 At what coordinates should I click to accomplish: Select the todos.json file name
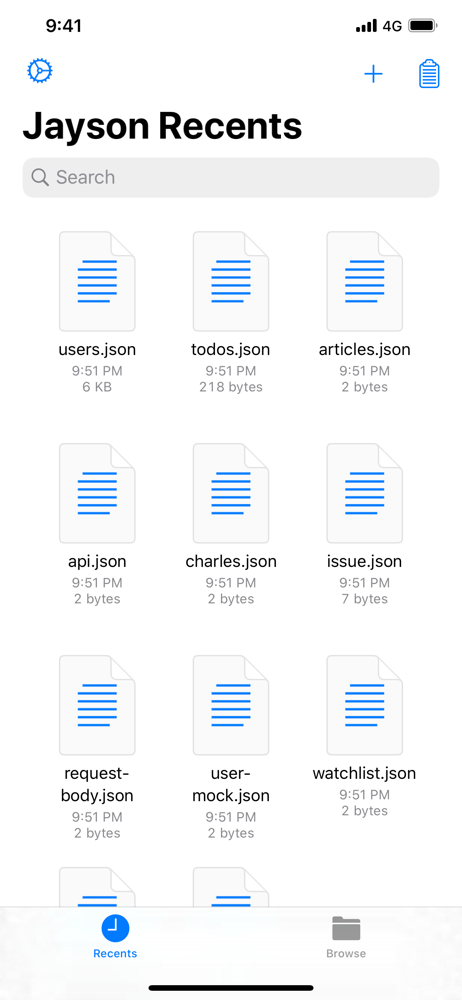click(230, 349)
